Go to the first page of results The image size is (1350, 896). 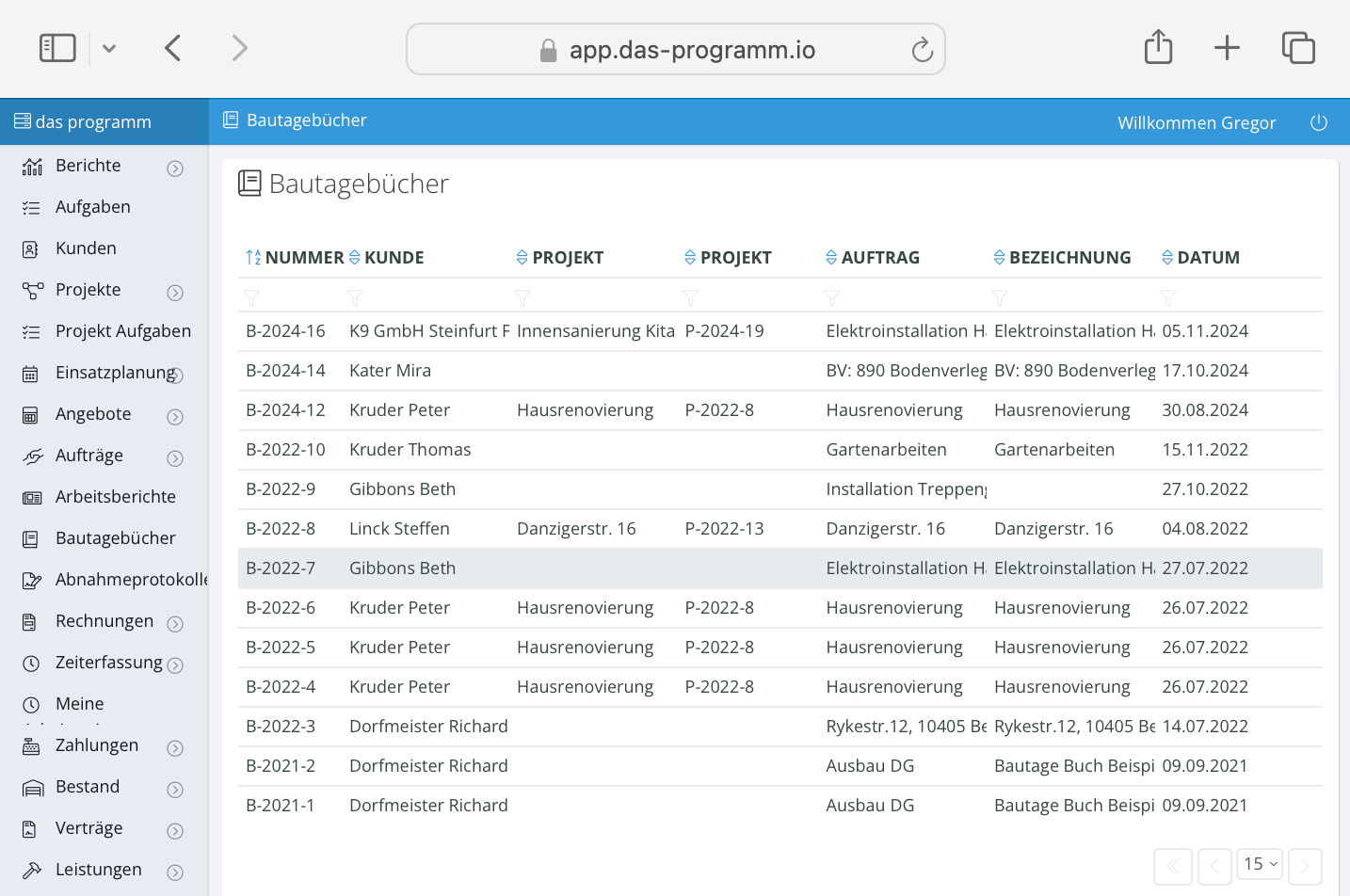coord(1173,867)
